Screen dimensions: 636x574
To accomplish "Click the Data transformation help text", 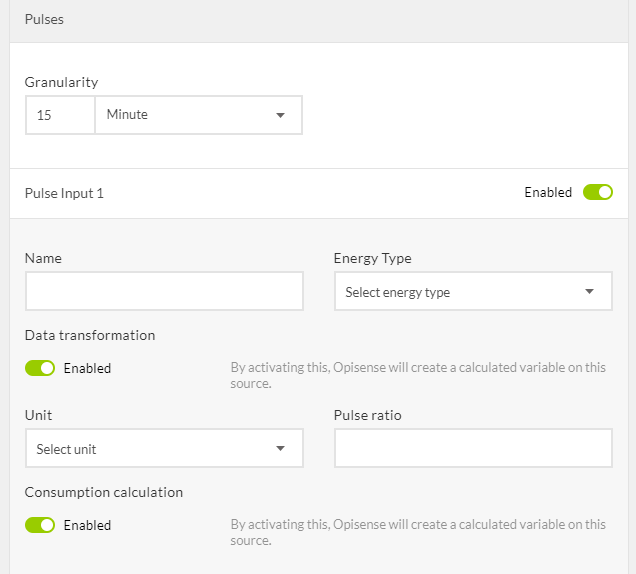I will (418, 375).
